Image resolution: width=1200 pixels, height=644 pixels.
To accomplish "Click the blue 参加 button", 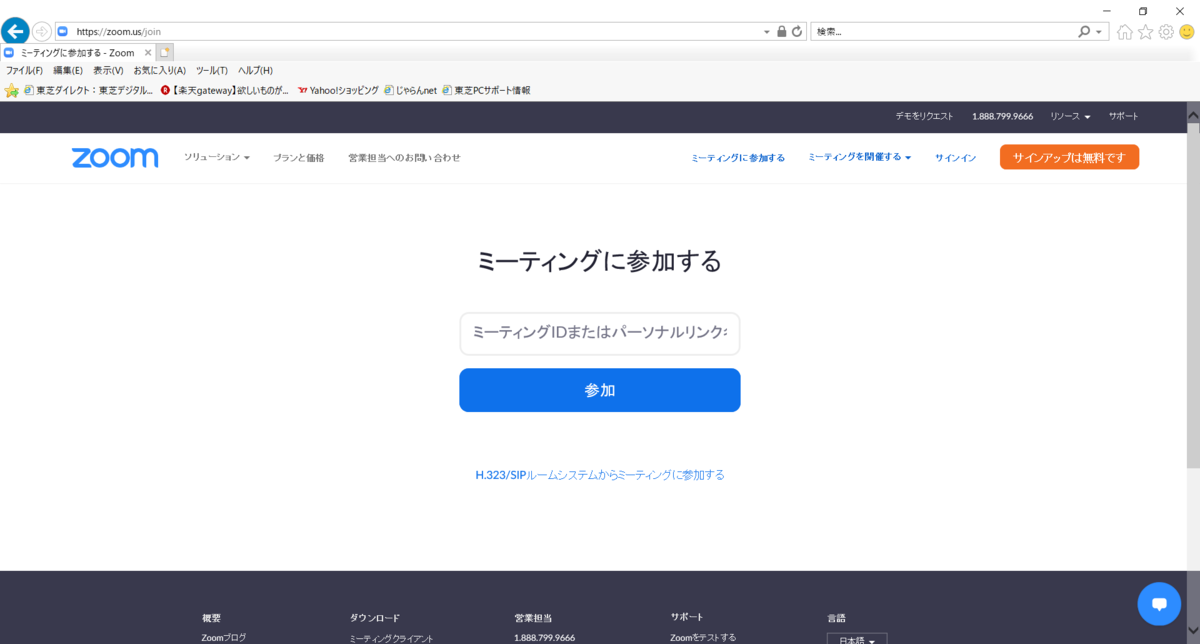I will click(600, 390).
